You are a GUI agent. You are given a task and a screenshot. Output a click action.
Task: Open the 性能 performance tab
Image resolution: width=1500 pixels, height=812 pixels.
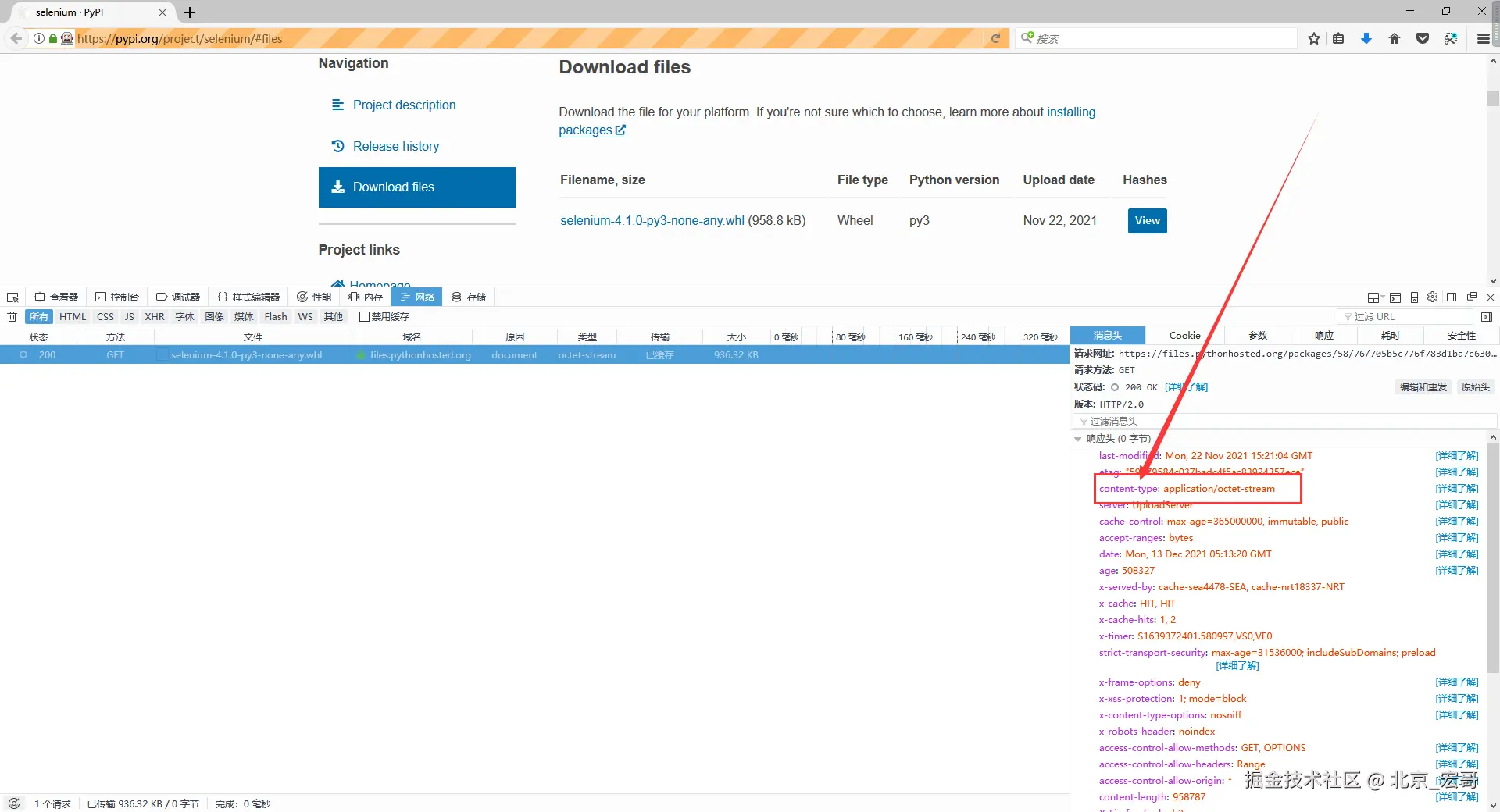coord(314,297)
